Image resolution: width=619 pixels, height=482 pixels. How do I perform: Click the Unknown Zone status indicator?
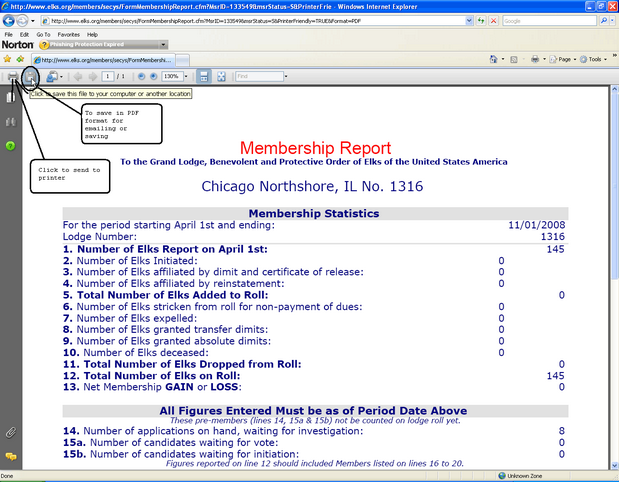521,476
